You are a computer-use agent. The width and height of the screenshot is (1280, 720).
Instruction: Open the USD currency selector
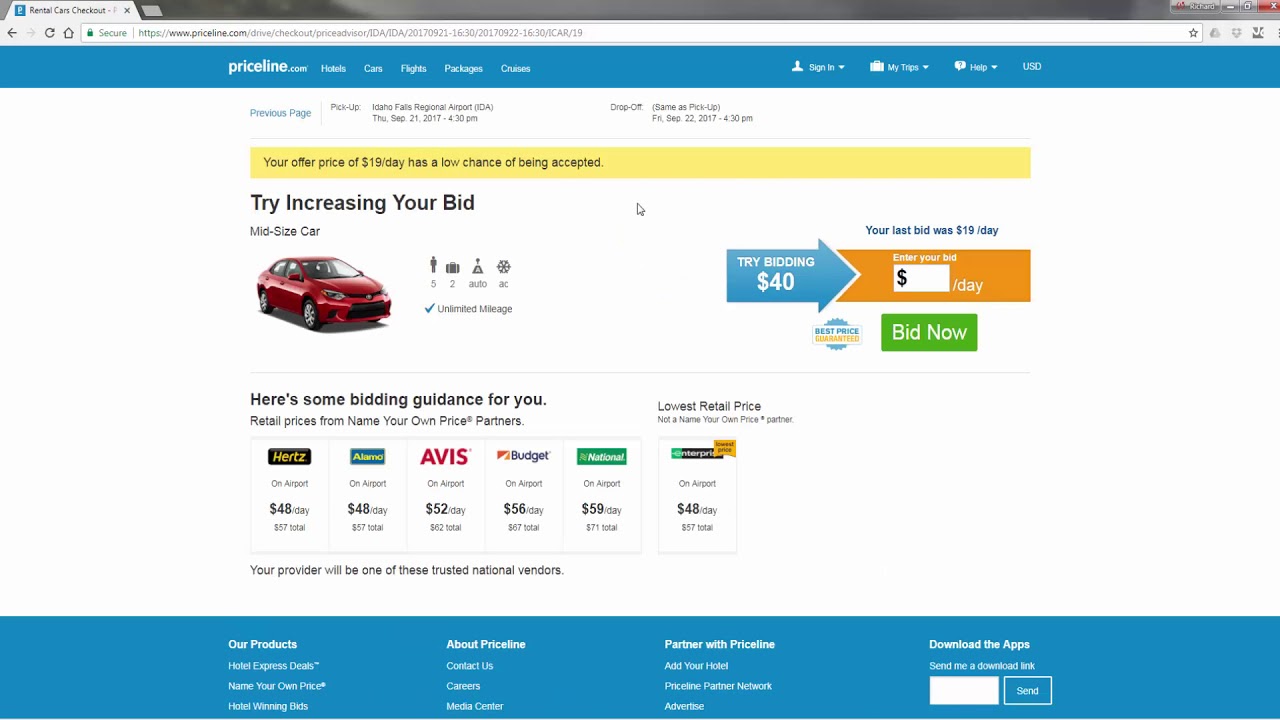pyautogui.click(x=1032, y=67)
